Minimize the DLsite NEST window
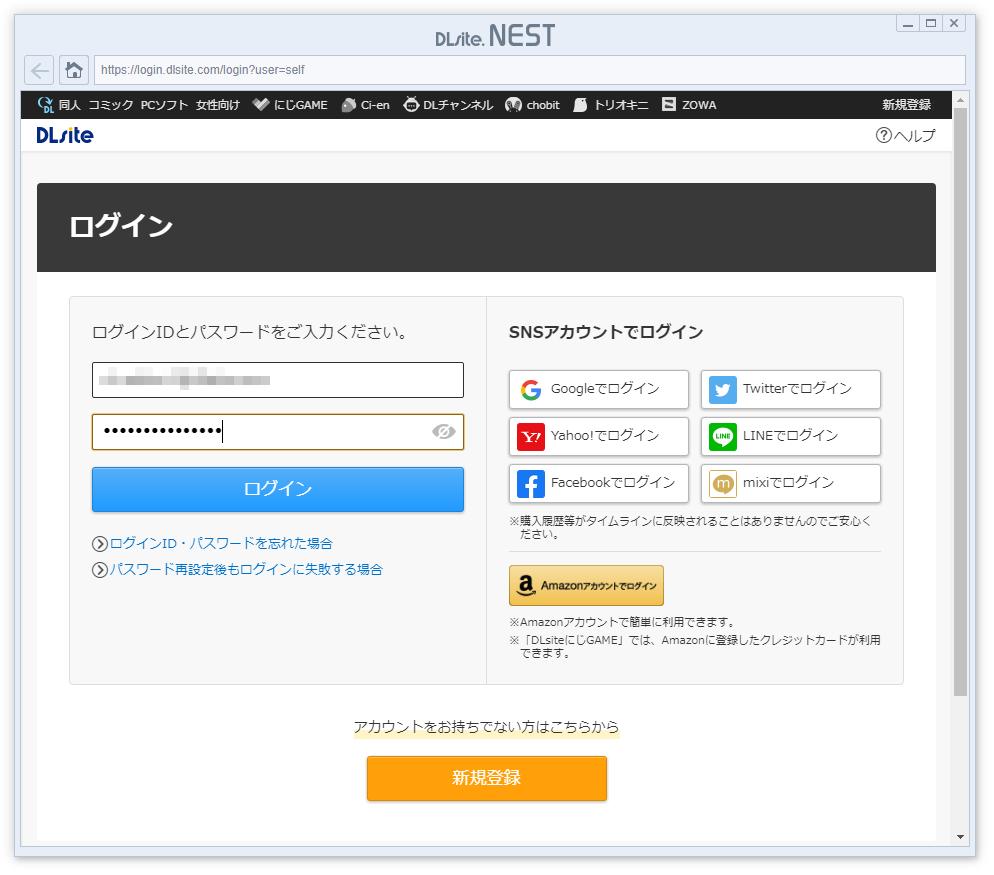This screenshot has height=875, width=994. (x=908, y=23)
